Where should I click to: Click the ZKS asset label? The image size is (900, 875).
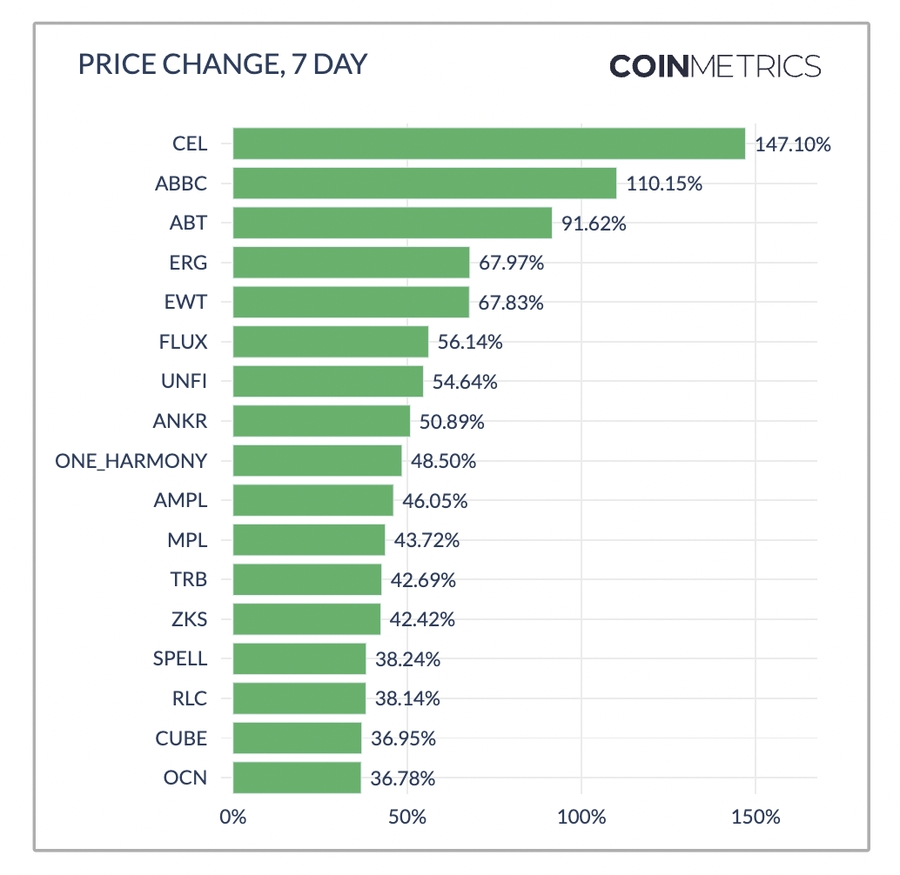pyautogui.click(x=189, y=619)
